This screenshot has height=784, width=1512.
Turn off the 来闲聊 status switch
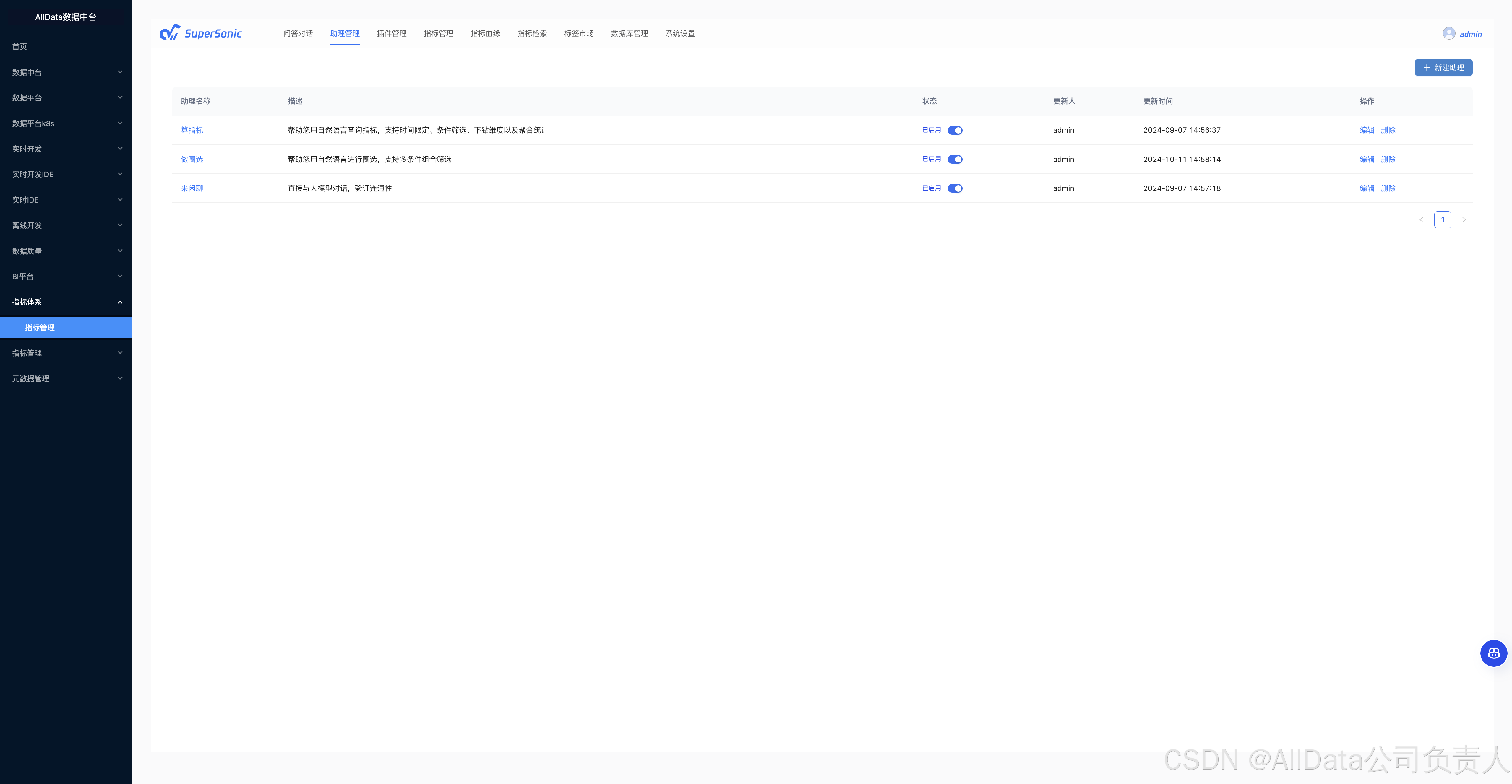pyautogui.click(x=955, y=188)
